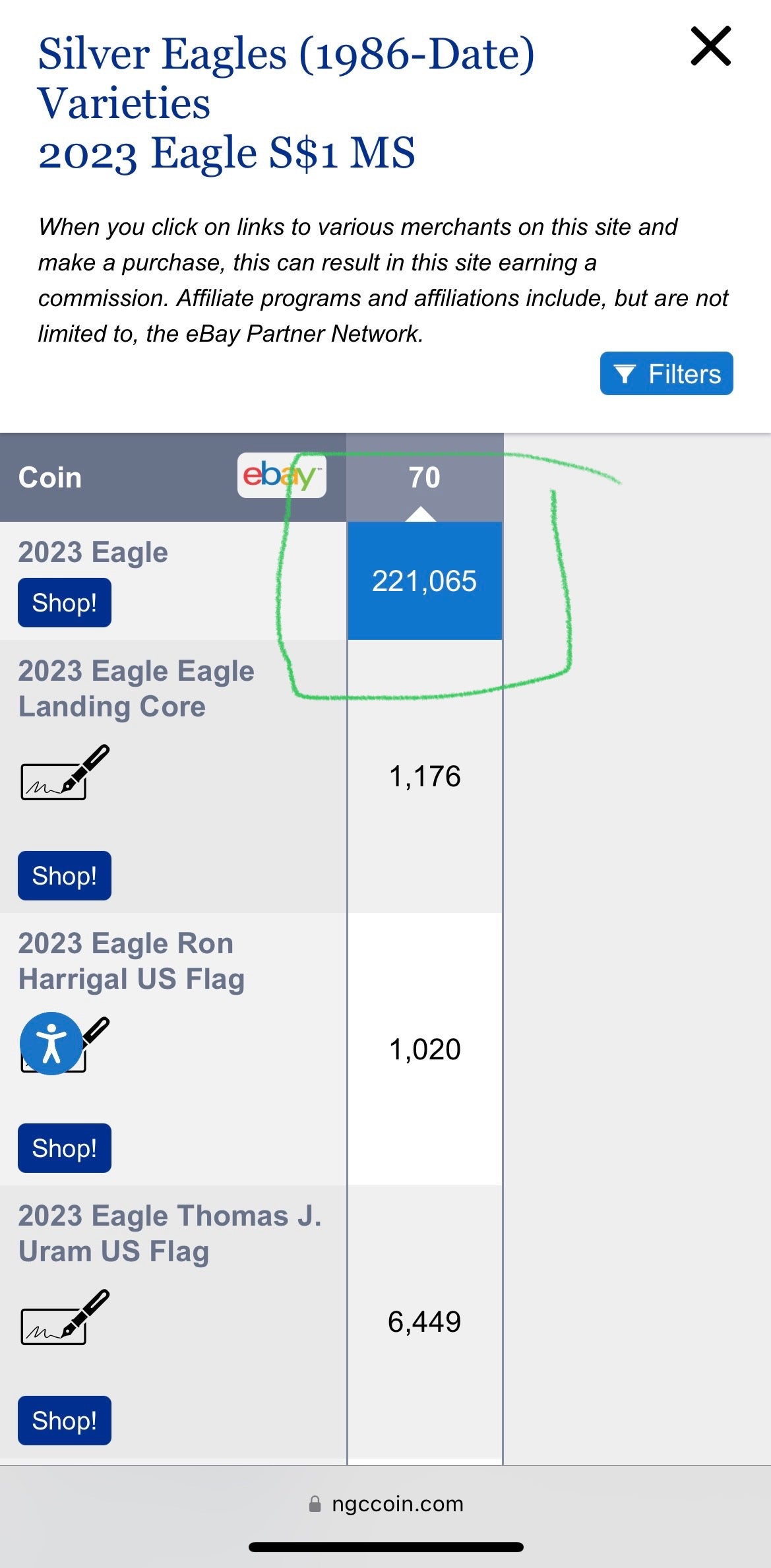Click Shop! under 2023 Eagle
The height and width of the screenshot is (1568, 771).
(x=65, y=603)
